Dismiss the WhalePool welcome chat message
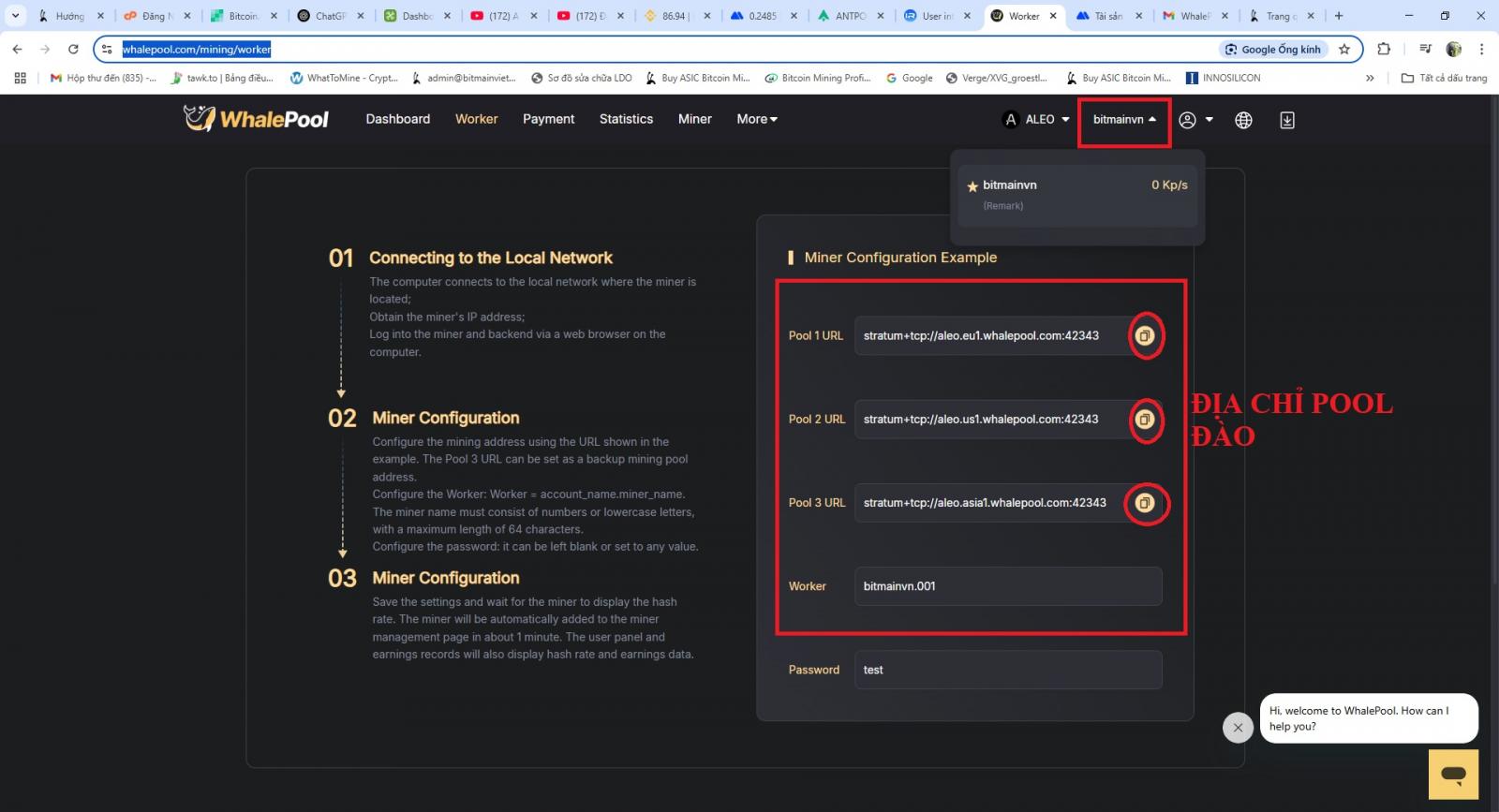Screen dimensions: 1499x812 tap(1238, 727)
